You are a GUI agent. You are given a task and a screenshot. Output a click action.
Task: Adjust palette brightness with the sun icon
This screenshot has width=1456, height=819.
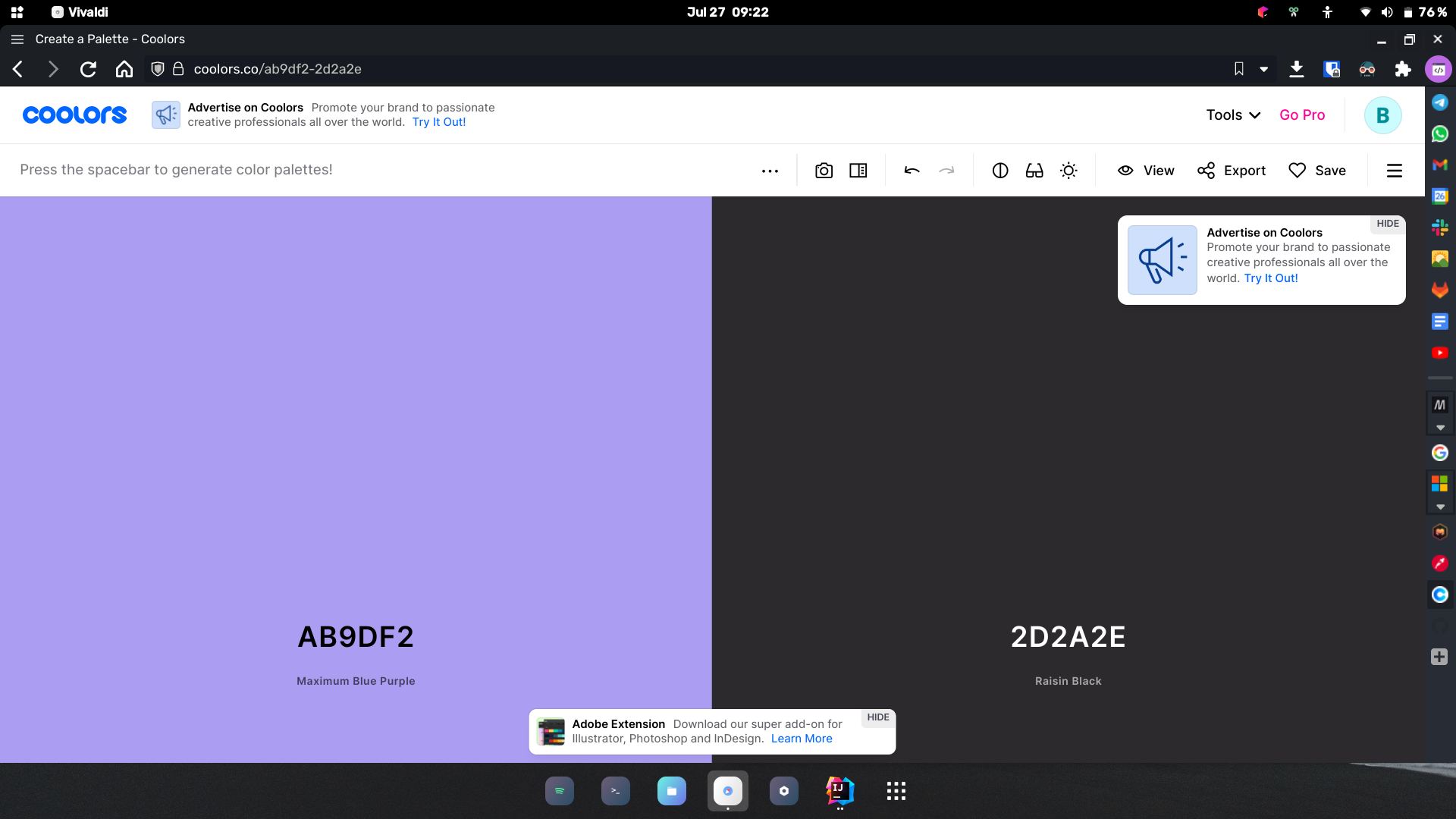1068,170
